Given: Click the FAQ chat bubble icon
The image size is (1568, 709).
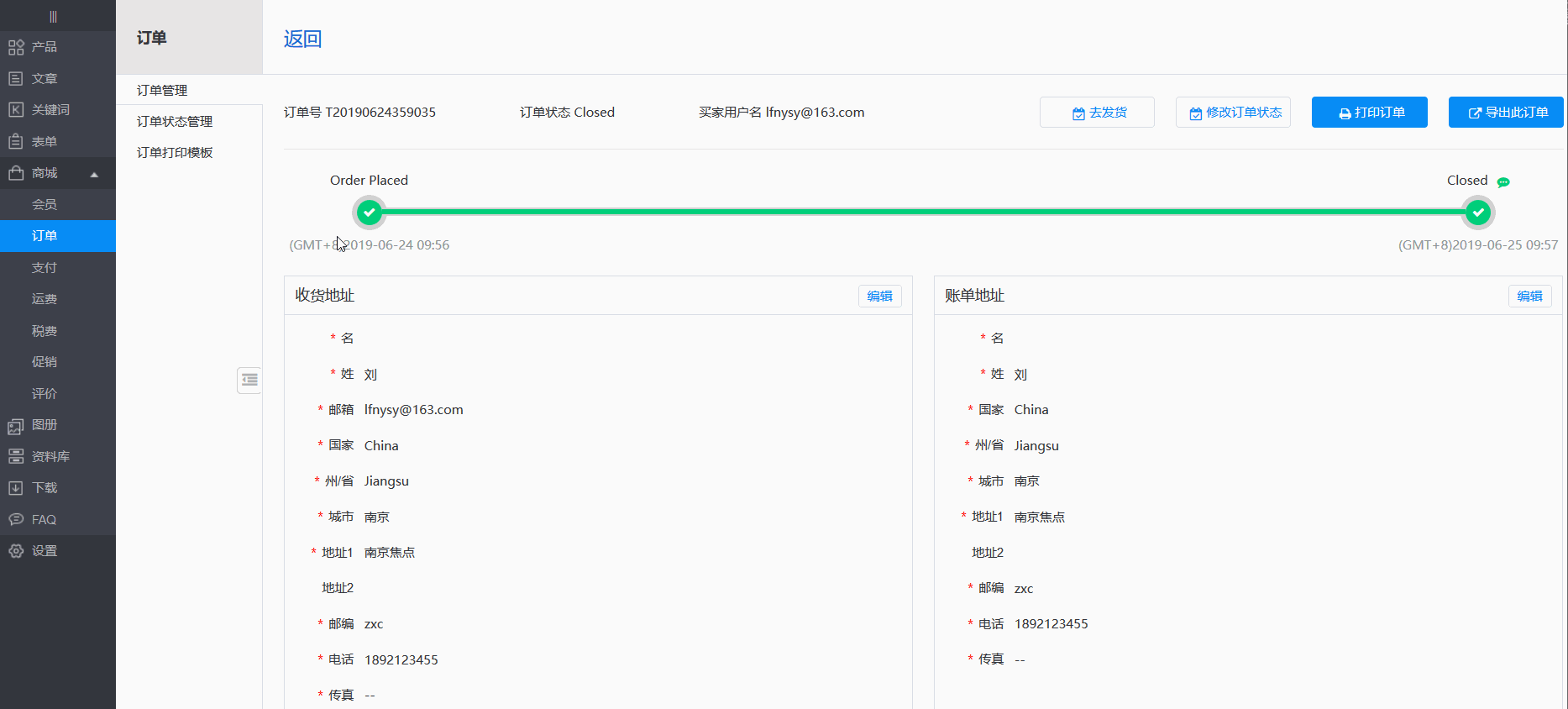Looking at the screenshot, I should 16,520.
